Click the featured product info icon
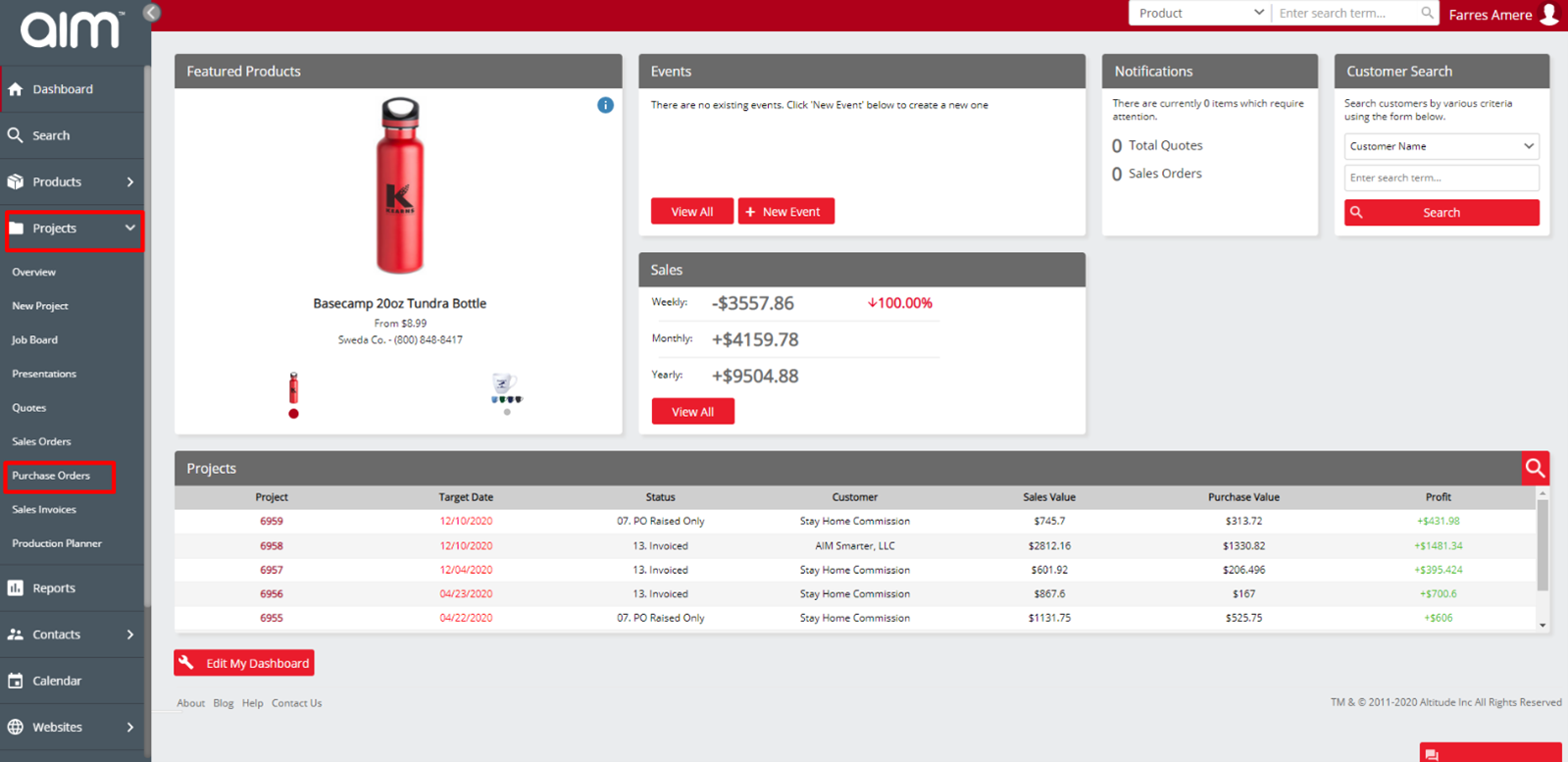 [x=605, y=105]
